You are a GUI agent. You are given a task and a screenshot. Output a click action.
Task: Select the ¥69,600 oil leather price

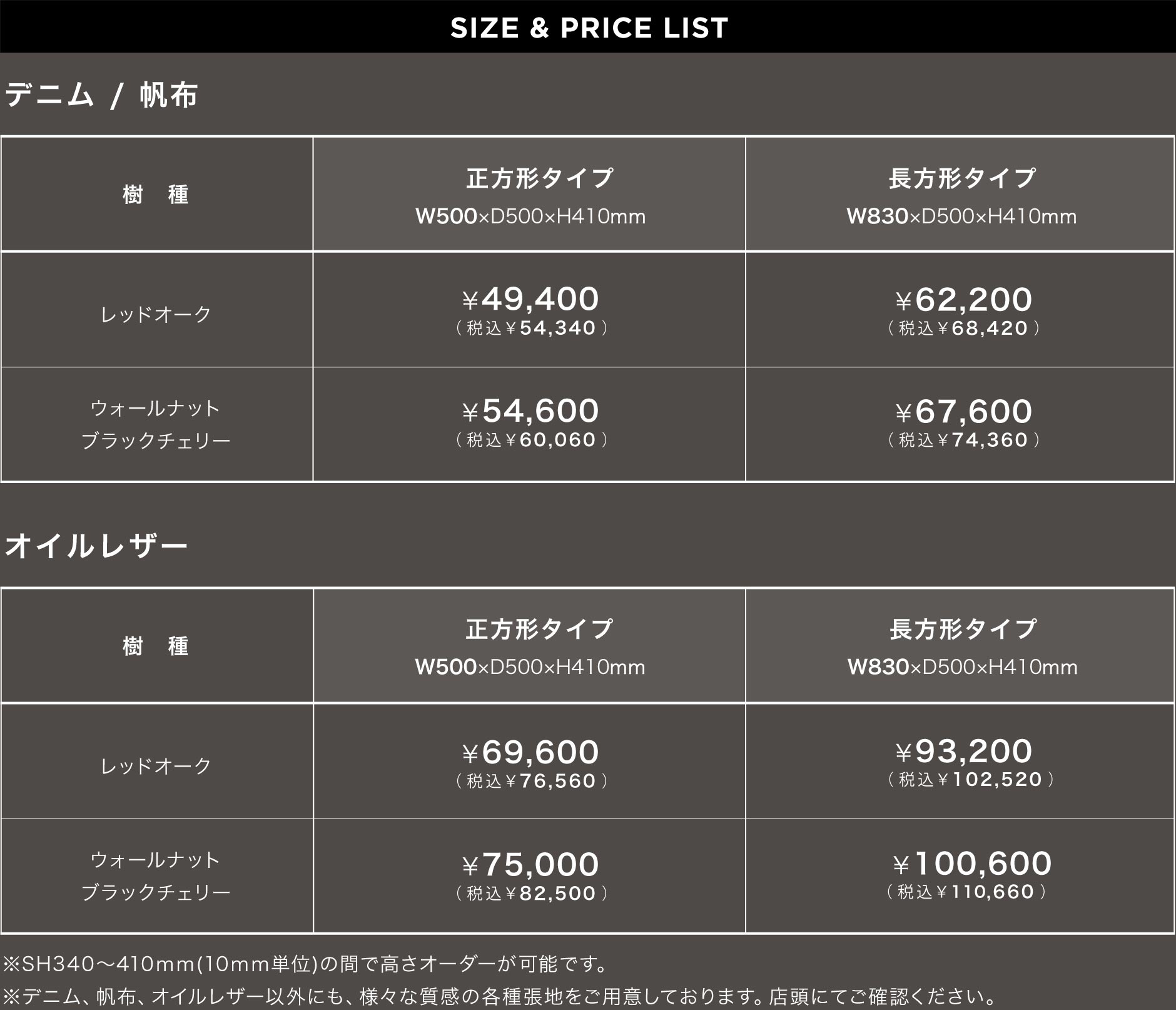(x=530, y=752)
